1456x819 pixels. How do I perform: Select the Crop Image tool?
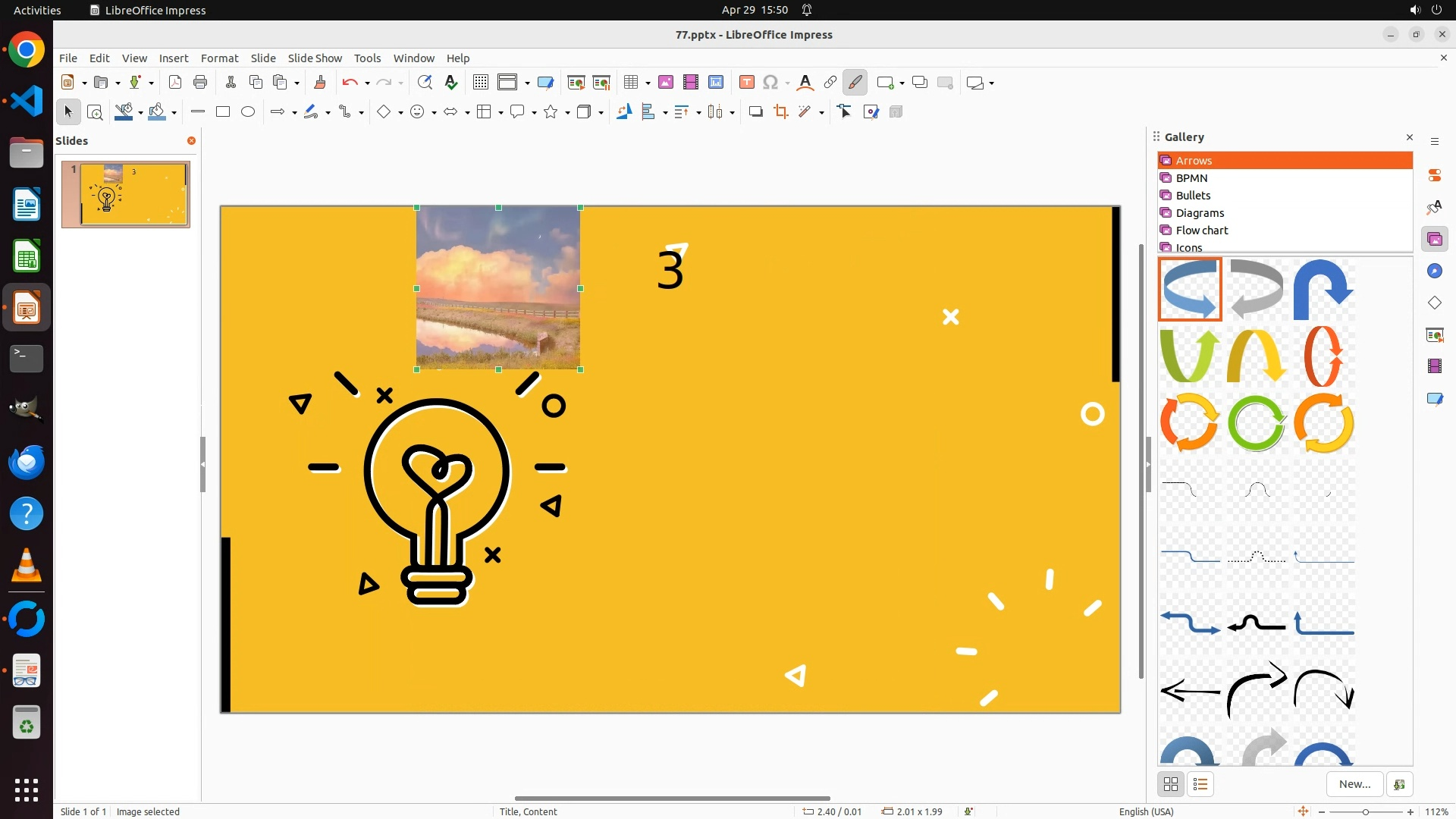pos(780,112)
